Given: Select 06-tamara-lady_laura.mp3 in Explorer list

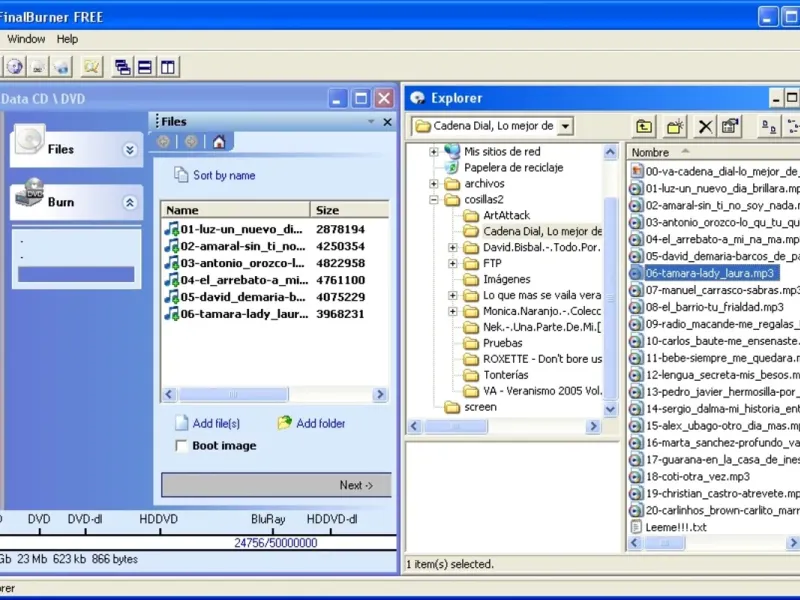Looking at the screenshot, I should 703,273.
